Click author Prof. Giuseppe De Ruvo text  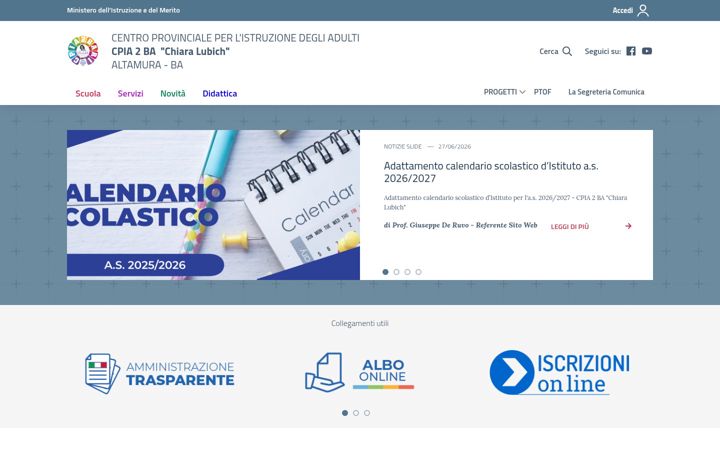(461, 225)
